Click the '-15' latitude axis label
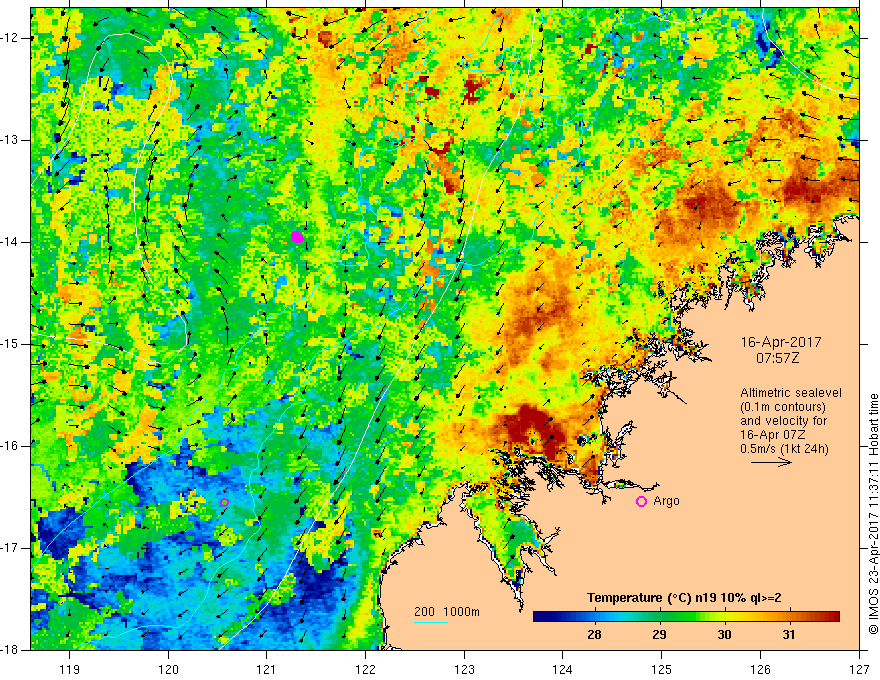880x680 pixels. (10, 344)
